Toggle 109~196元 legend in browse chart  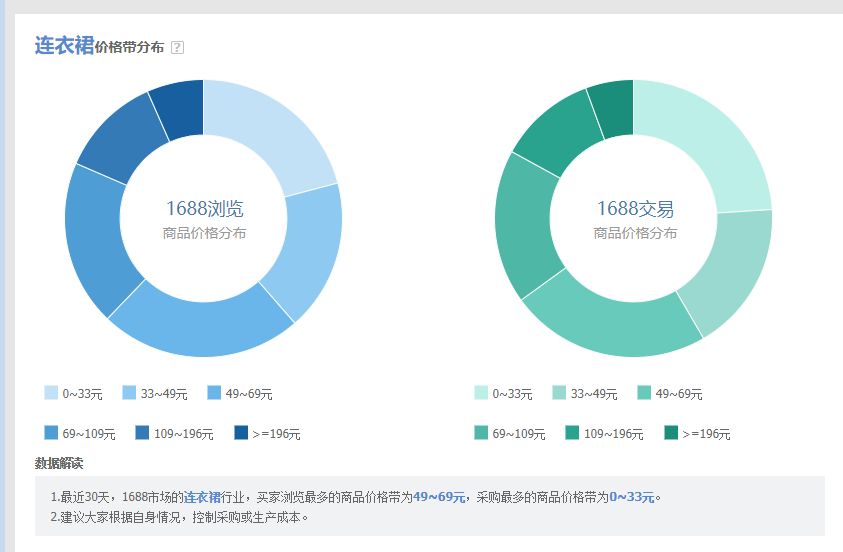click(174, 433)
